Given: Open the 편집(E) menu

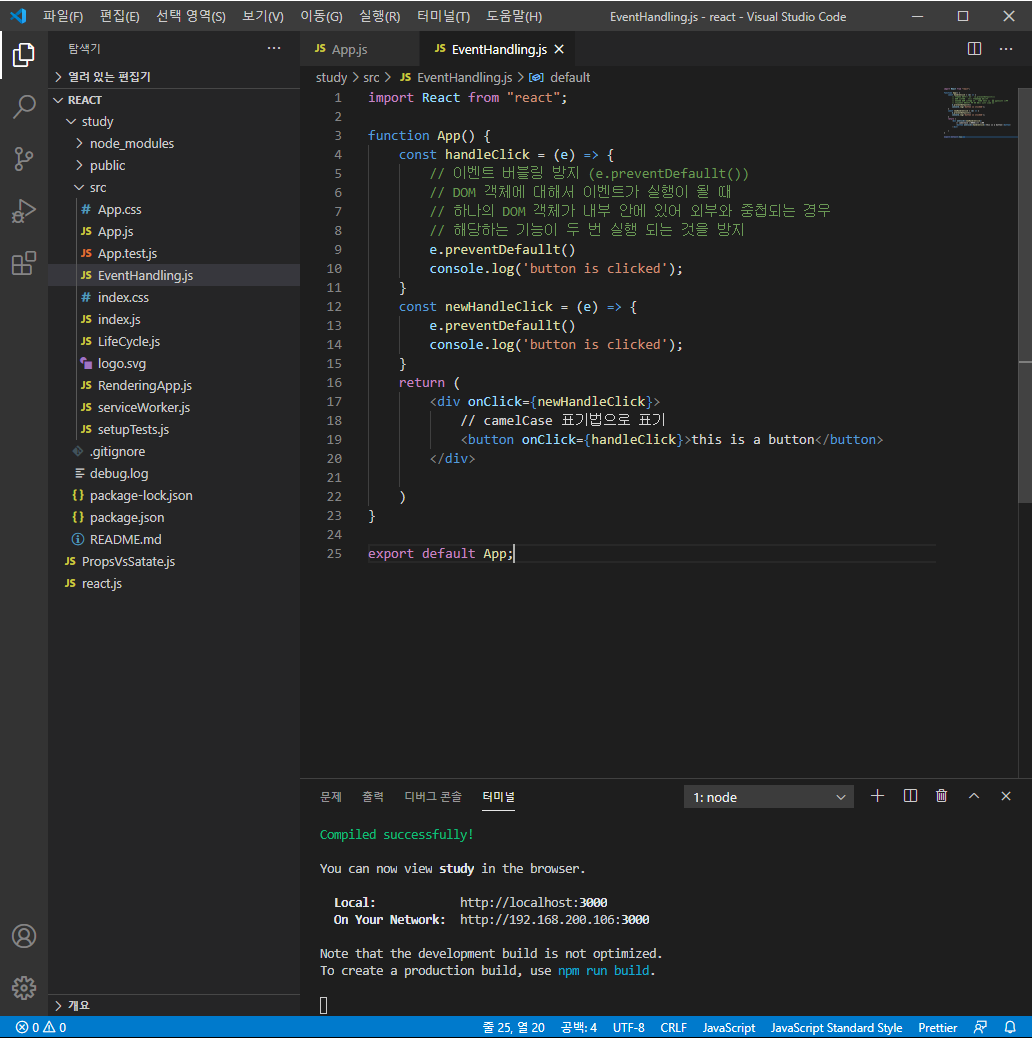Looking at the screenshot, I should click(x=120, y=17).
